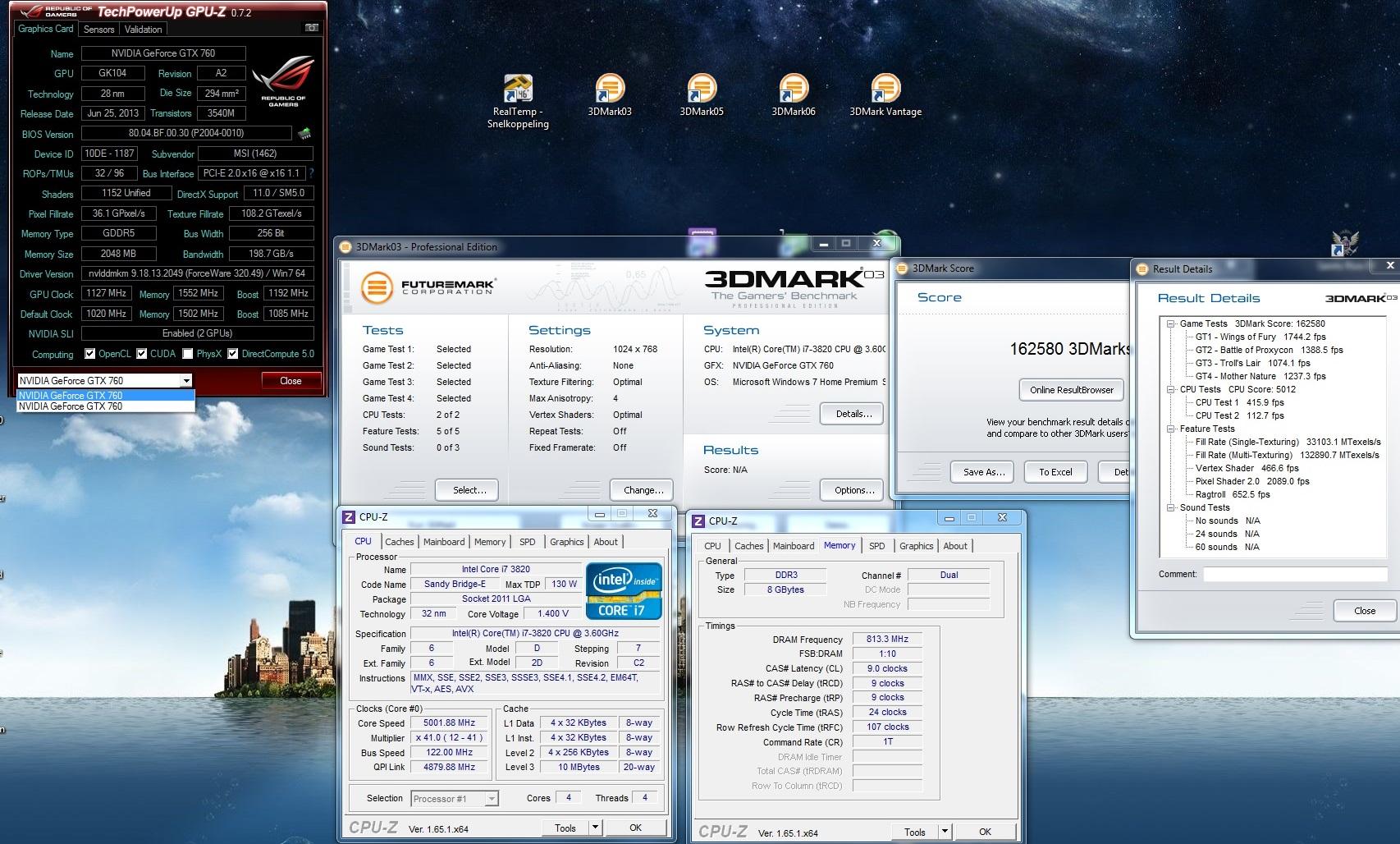Select Fill Rate (Multi-Texturing) result row
1400x844 pixels.
click(x=1287, y=455)
